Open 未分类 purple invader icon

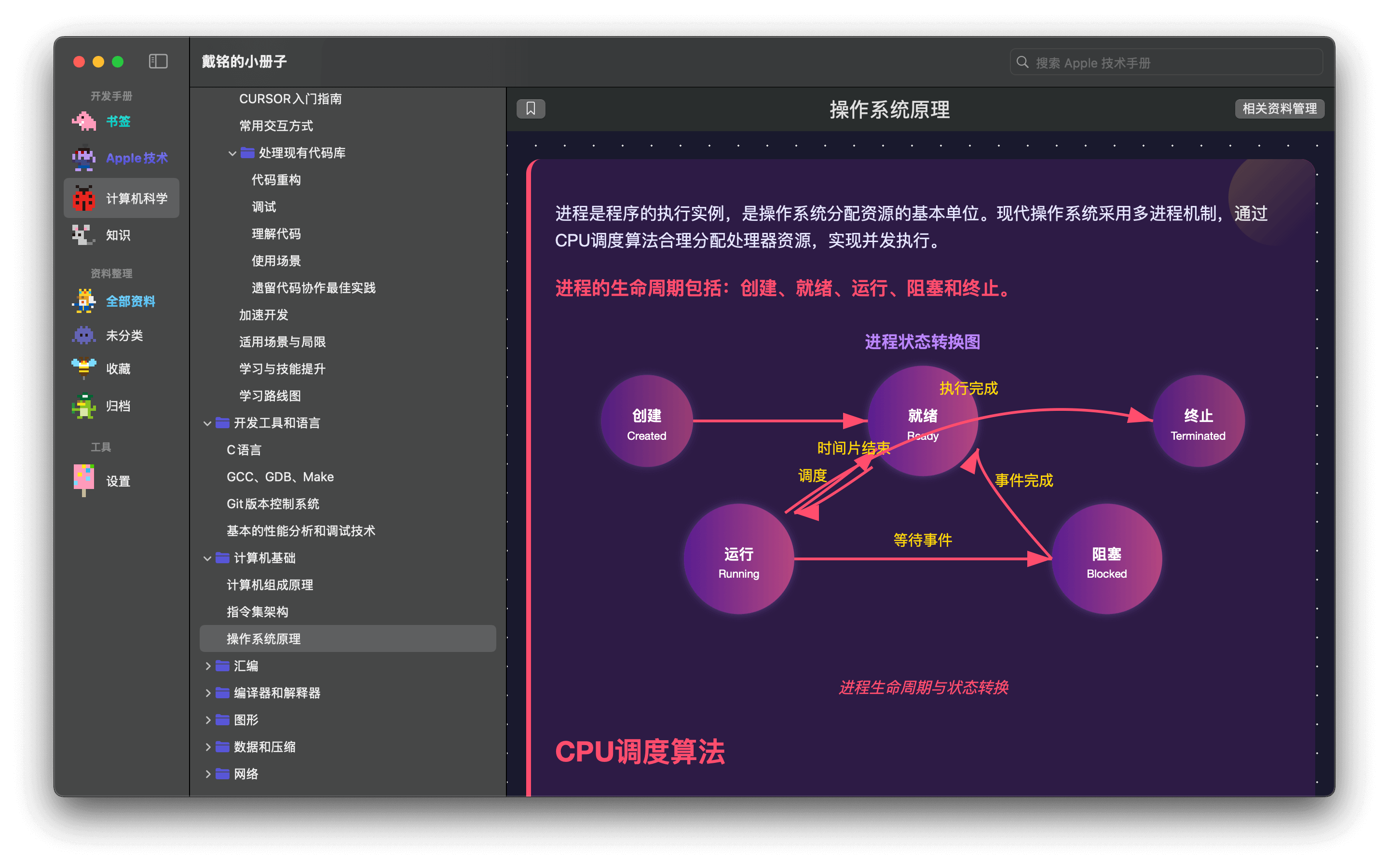pos(84,335)
